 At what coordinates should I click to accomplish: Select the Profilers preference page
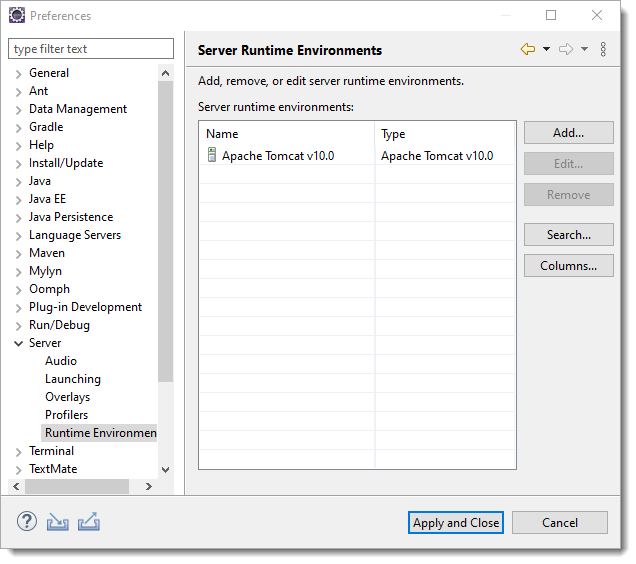(x=67, y=415)
